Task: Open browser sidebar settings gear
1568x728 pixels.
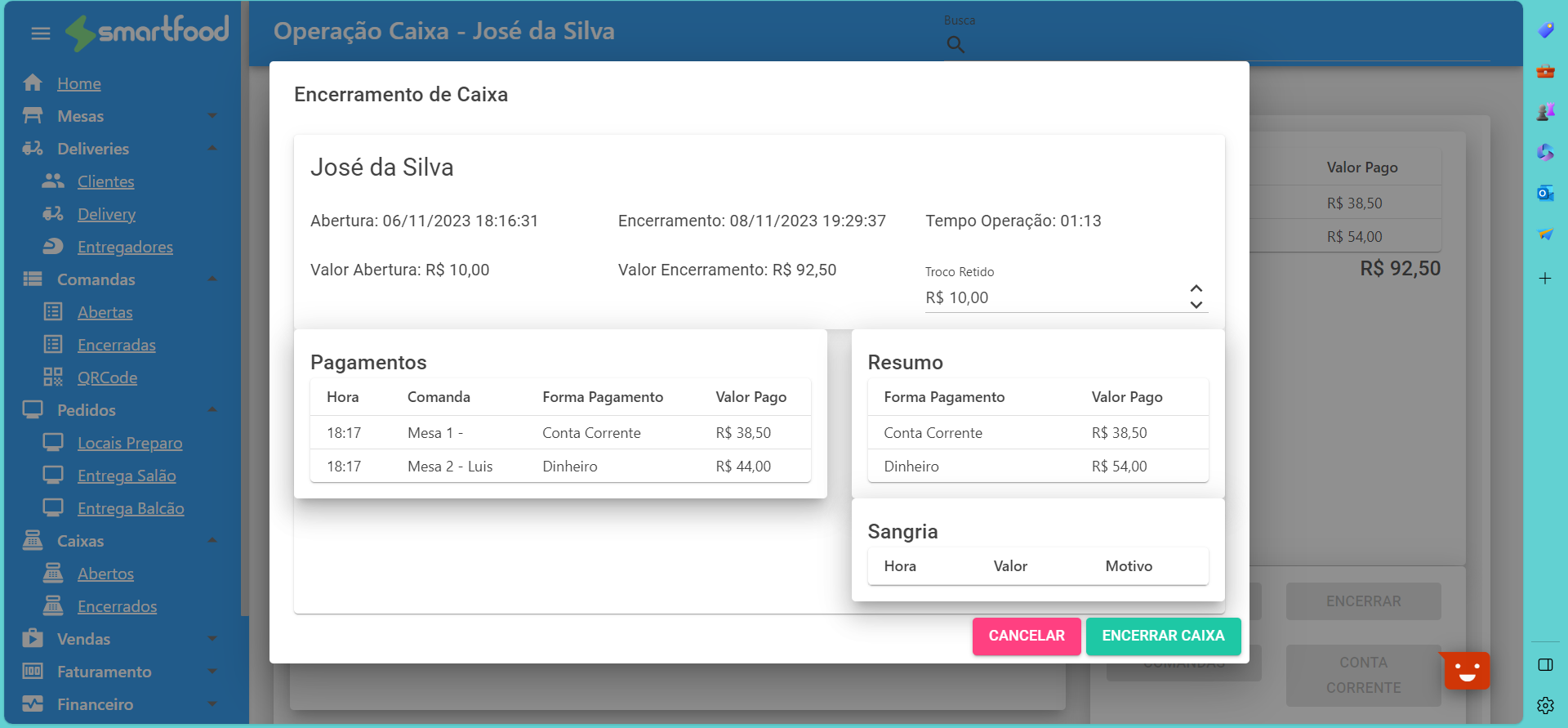Action: (1545, 705)
